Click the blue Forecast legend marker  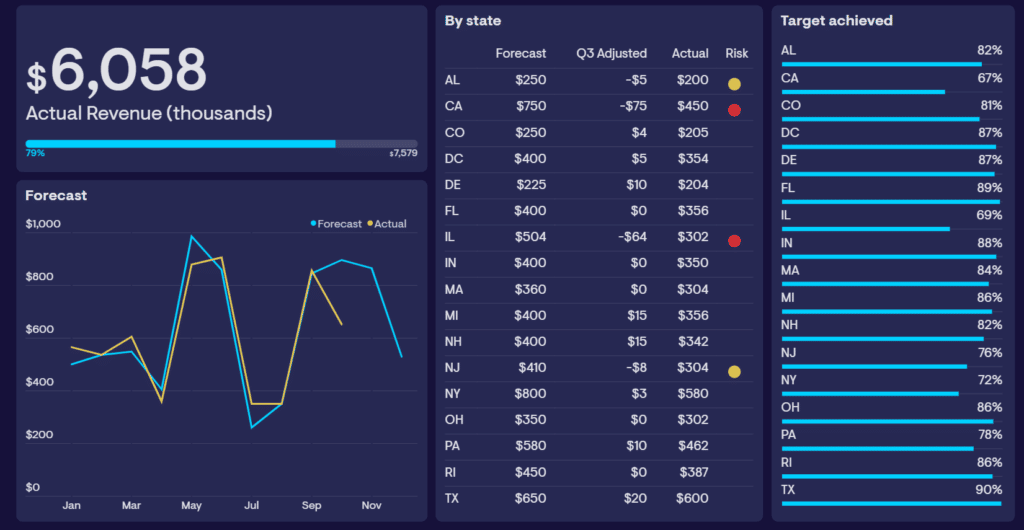pyautogui.click(x=313, y=224)
